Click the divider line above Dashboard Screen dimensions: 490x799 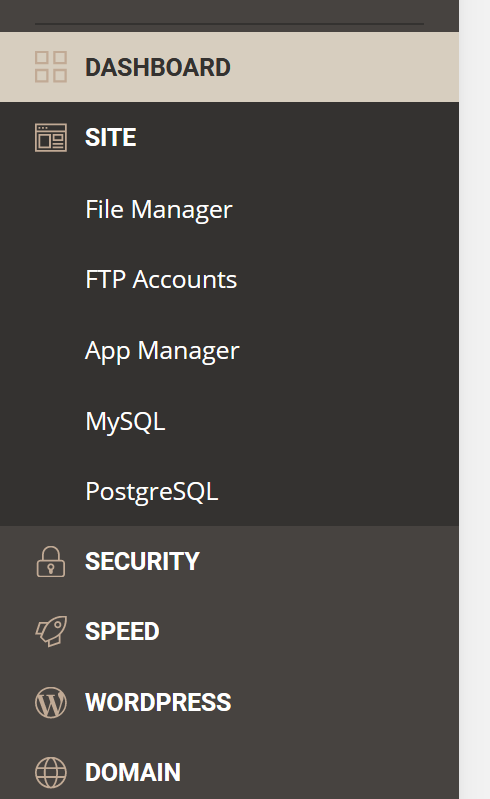pos(229,23)
